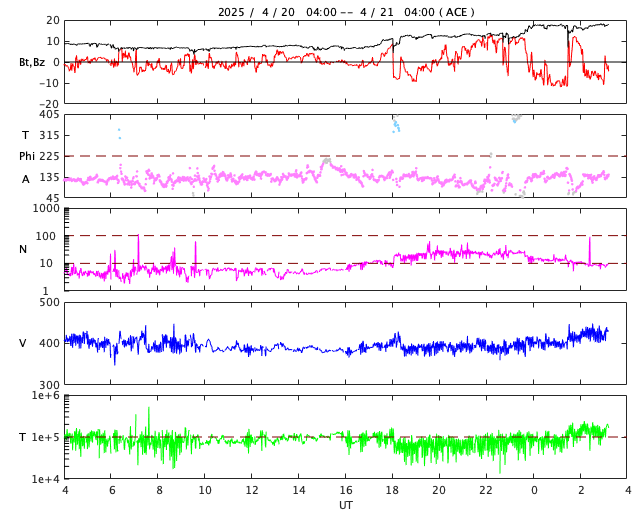Viewport: 640px width, 512px height.
Task: Click the "UT" x-axis label
Action: pyautogui.click(x=345, y=505)
